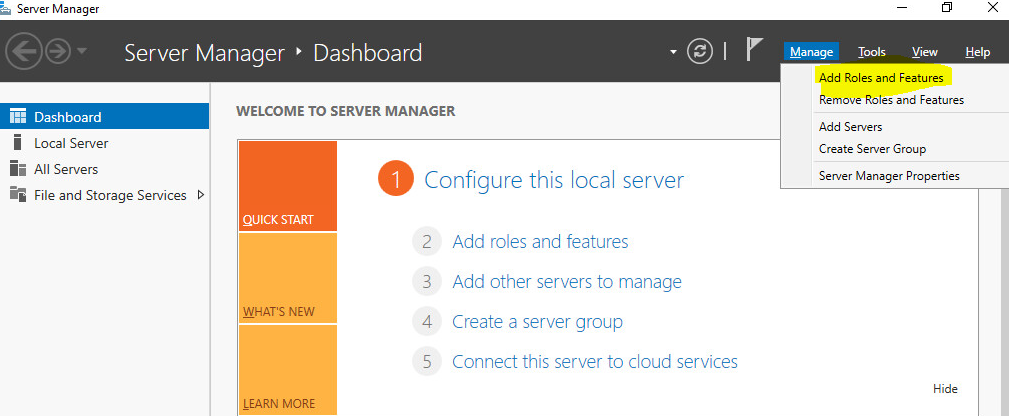
Task: Select the What's New orange tile
Action: point(287,278)
